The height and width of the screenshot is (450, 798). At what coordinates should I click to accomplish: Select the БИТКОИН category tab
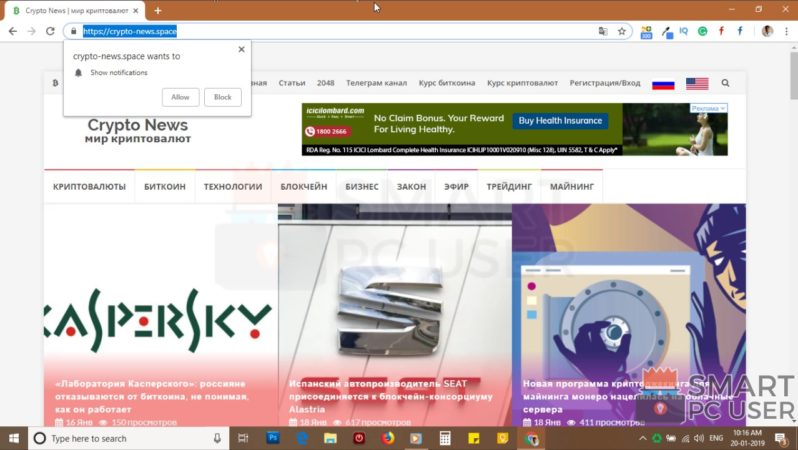click(165, 187)
